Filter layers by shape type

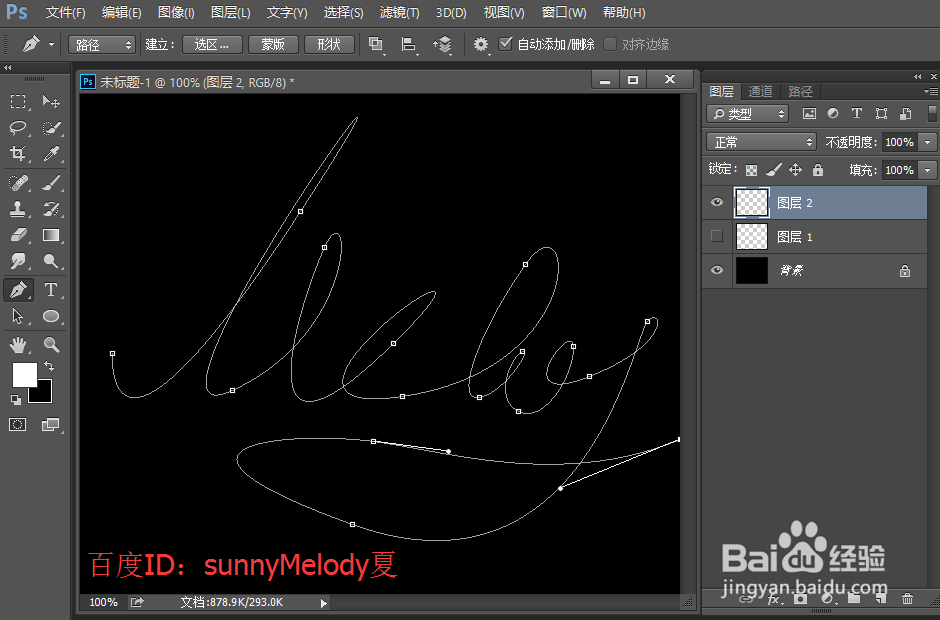click(x=881, y=113)
